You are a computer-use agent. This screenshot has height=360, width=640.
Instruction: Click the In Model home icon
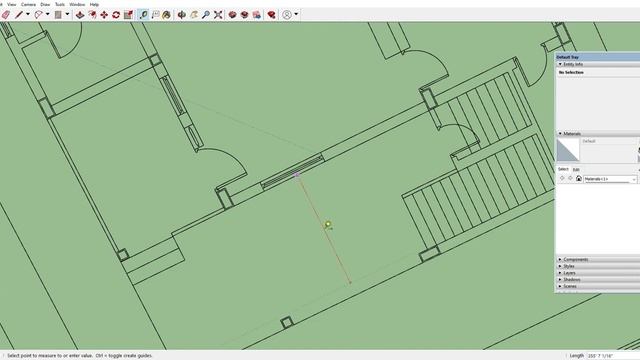(579, 179)
